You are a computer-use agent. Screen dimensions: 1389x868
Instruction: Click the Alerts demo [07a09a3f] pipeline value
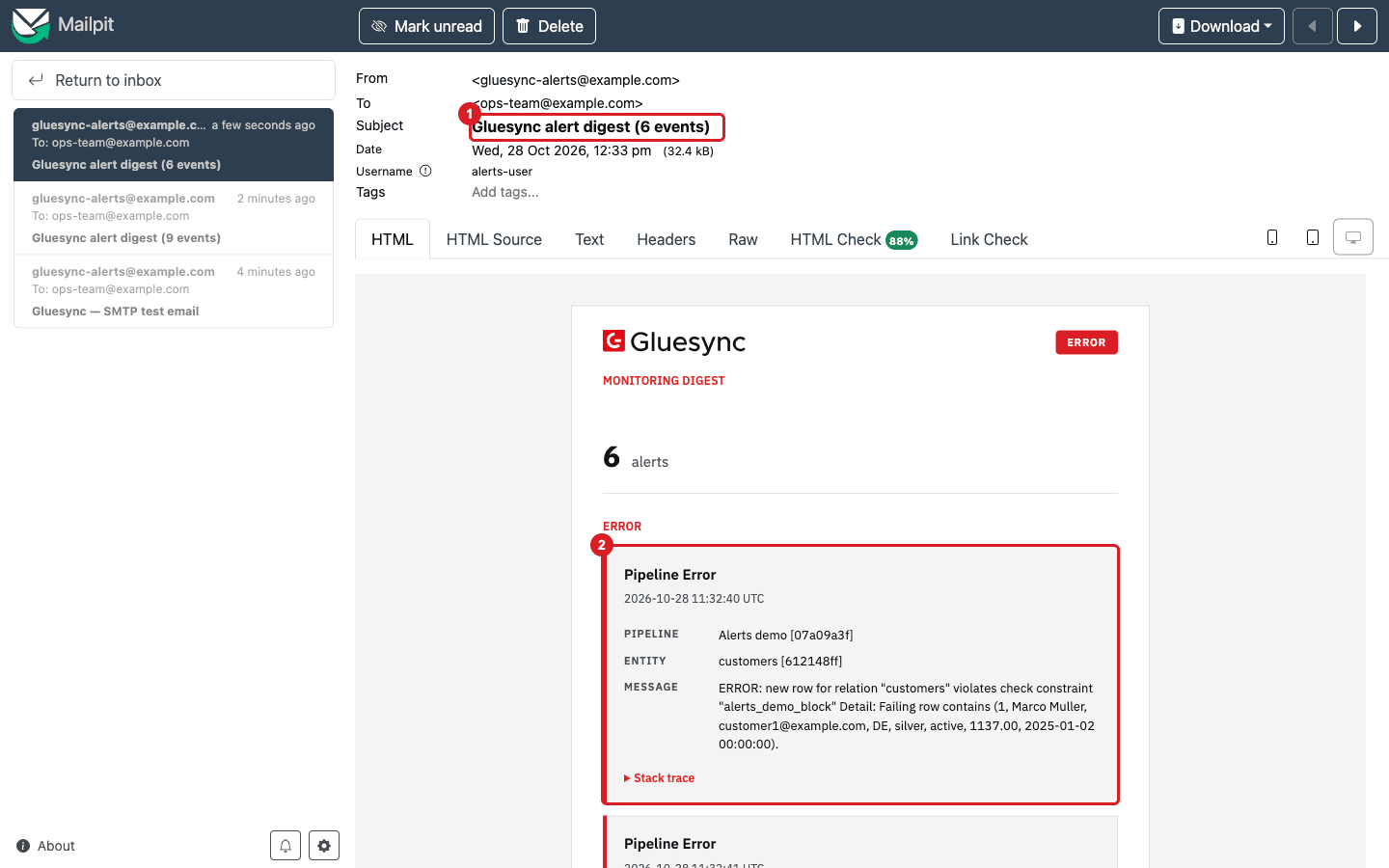pos(786,636)
